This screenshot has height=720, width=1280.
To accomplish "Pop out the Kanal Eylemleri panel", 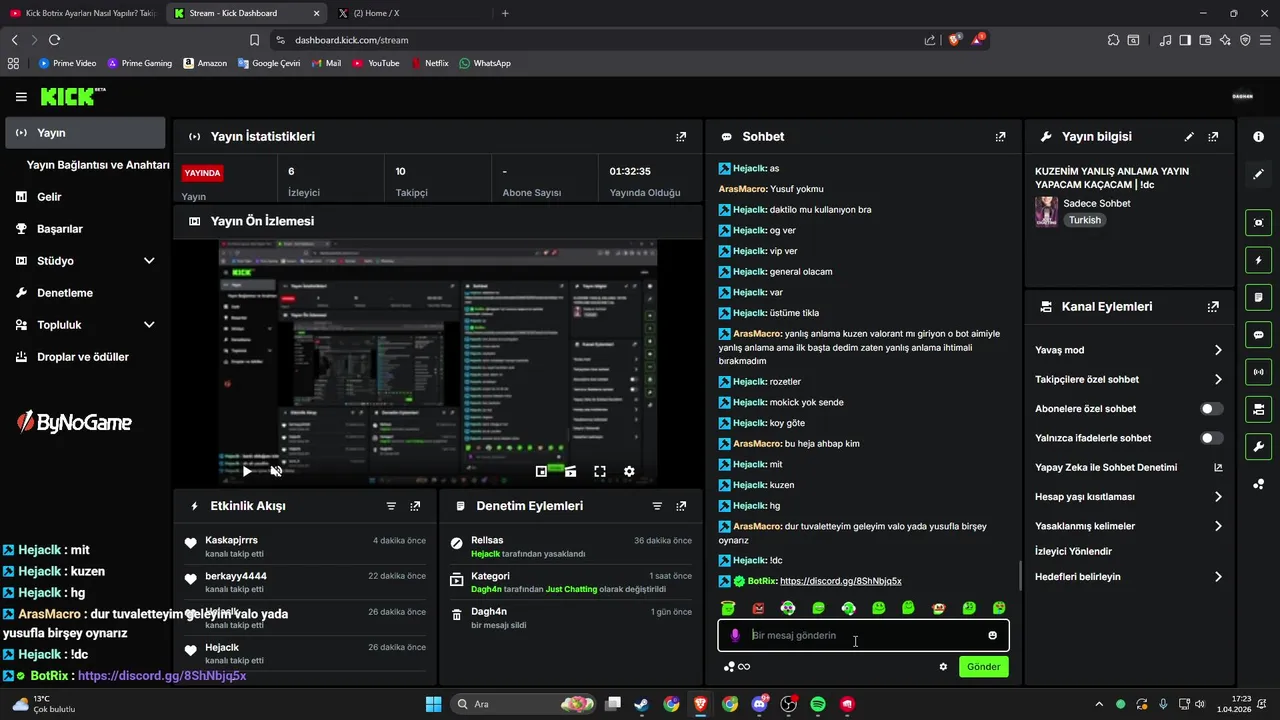I will pos(1213,307).
